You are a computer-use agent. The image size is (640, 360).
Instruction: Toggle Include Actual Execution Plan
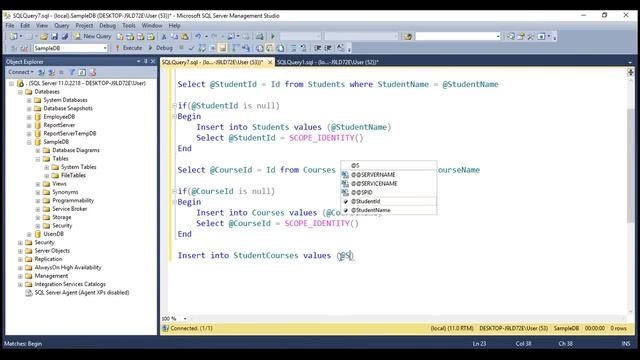tap(236, 48)
